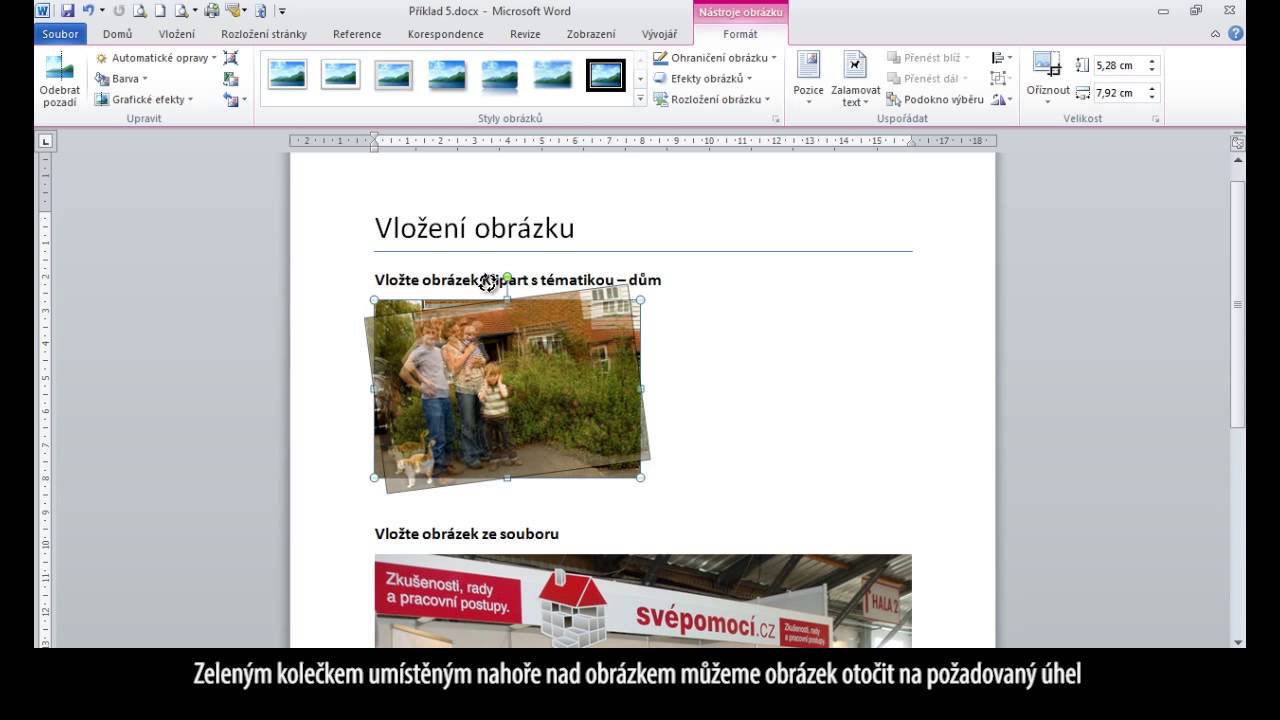The width and height of the screenshot is (1280, 720).
Task: Undo the last action with the blue arrow
Action: [88, 11]
